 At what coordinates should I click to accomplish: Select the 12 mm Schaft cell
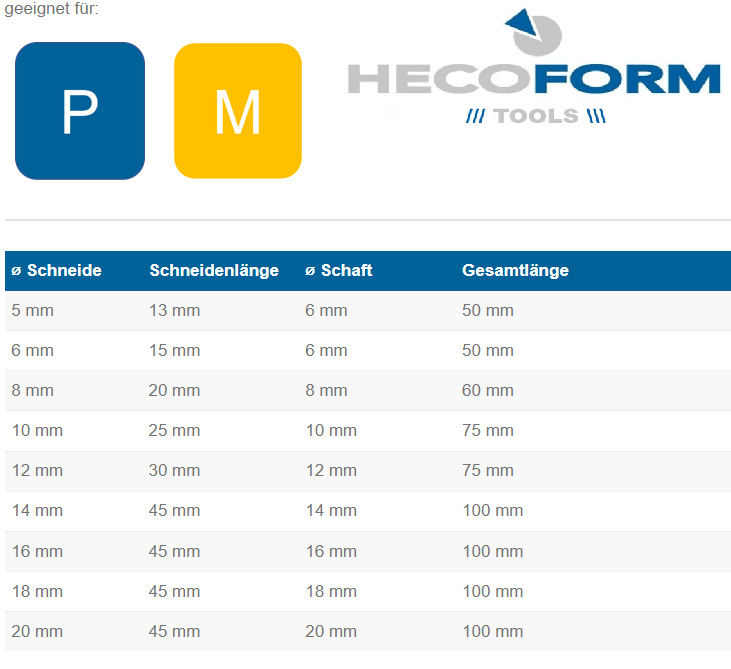[x=330, y=471]
